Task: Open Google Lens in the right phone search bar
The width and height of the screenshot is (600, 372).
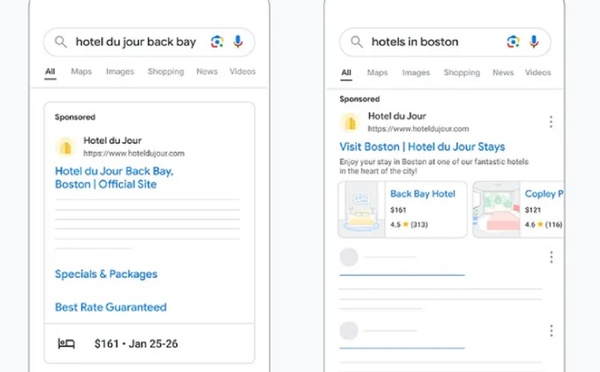Action: [x=513, y=41]
